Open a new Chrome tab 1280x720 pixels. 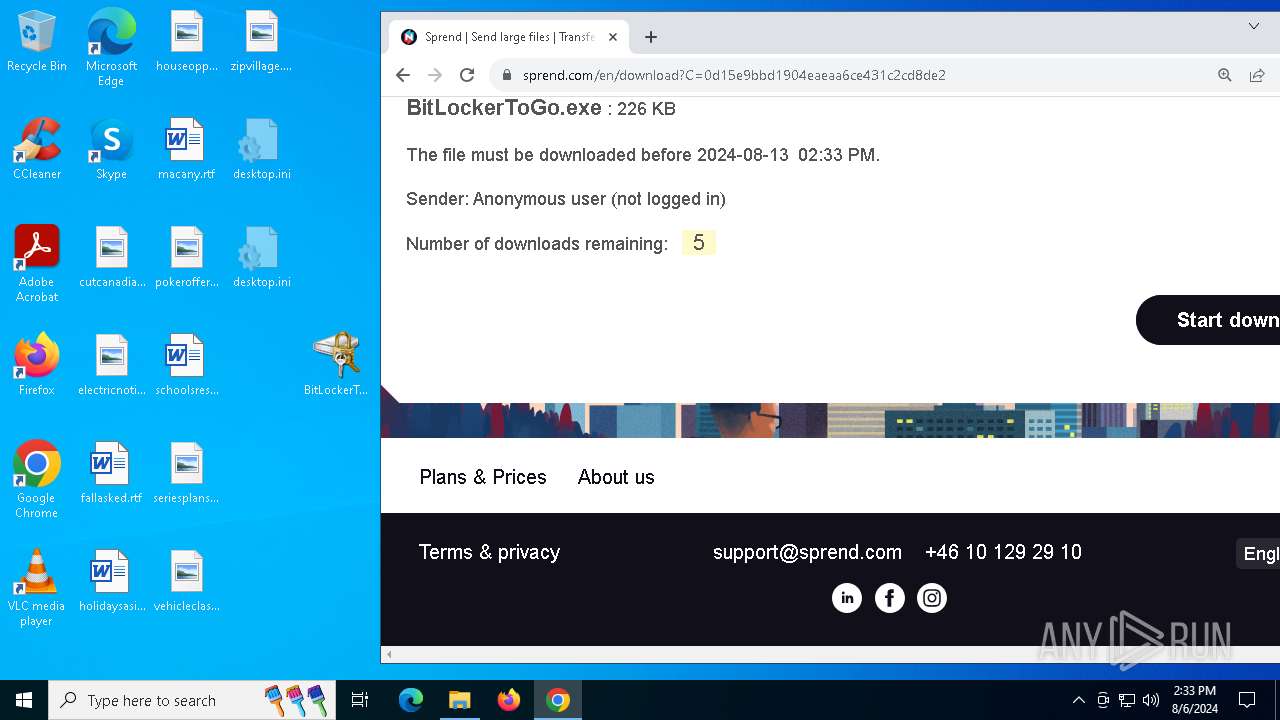[651, 37]
